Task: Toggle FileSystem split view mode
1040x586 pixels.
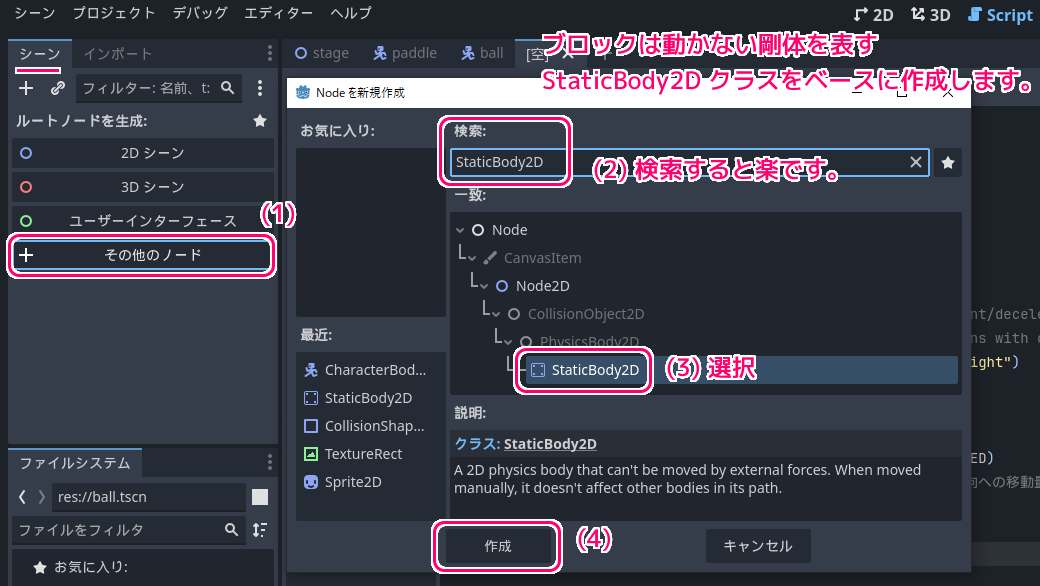Action: tap(260, 497)
